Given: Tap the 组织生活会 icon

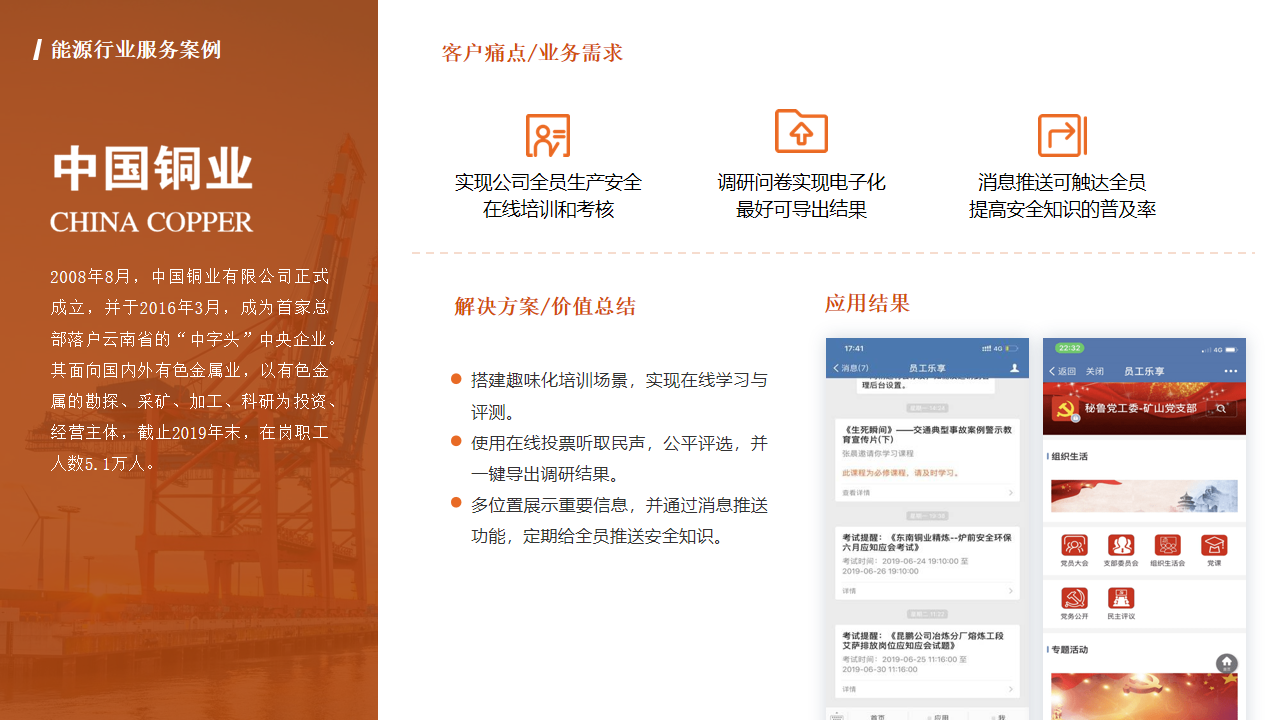Looking at the screenshot, I should (1168, 546).
